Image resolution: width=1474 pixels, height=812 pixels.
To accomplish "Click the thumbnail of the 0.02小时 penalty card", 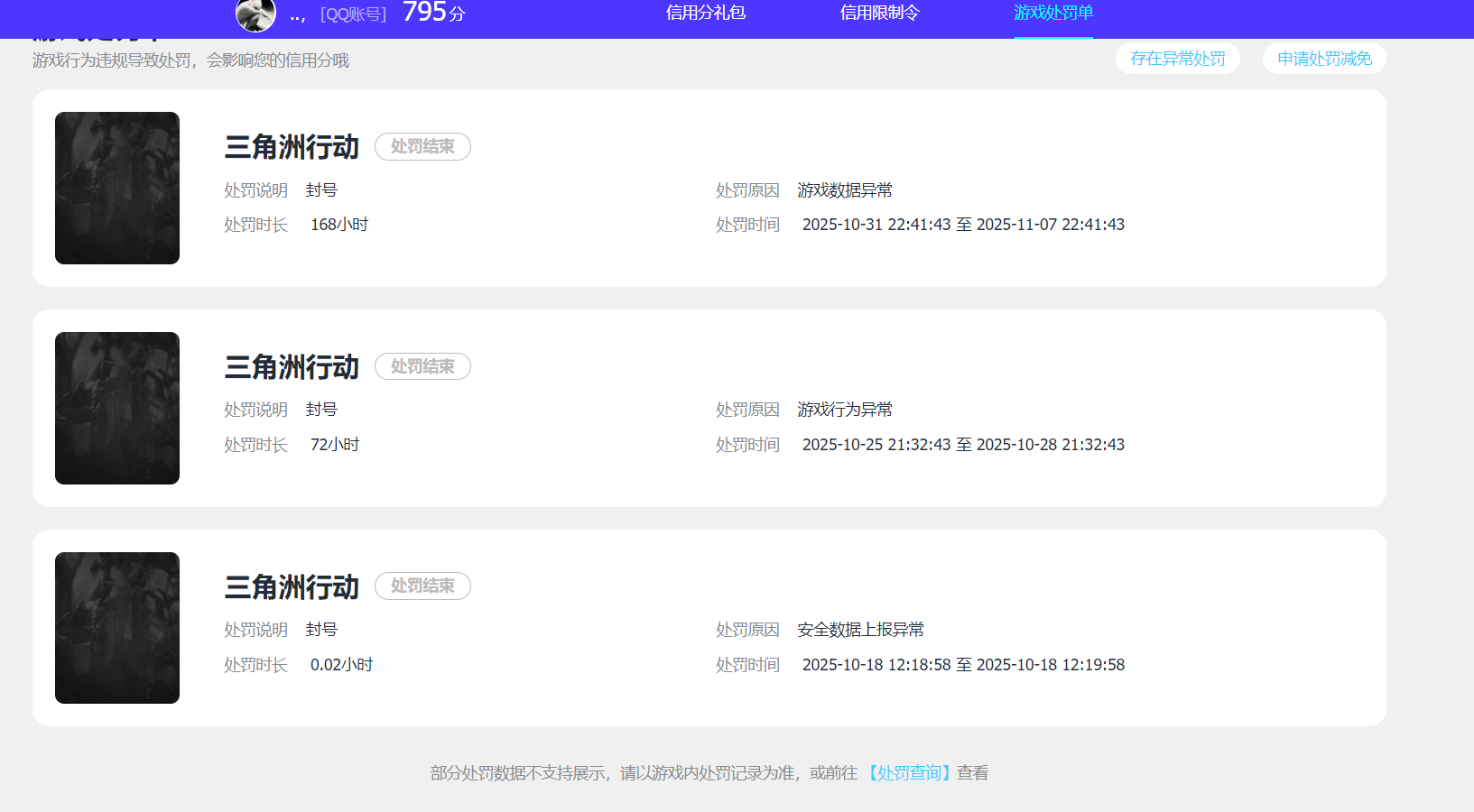I will 117,628.
